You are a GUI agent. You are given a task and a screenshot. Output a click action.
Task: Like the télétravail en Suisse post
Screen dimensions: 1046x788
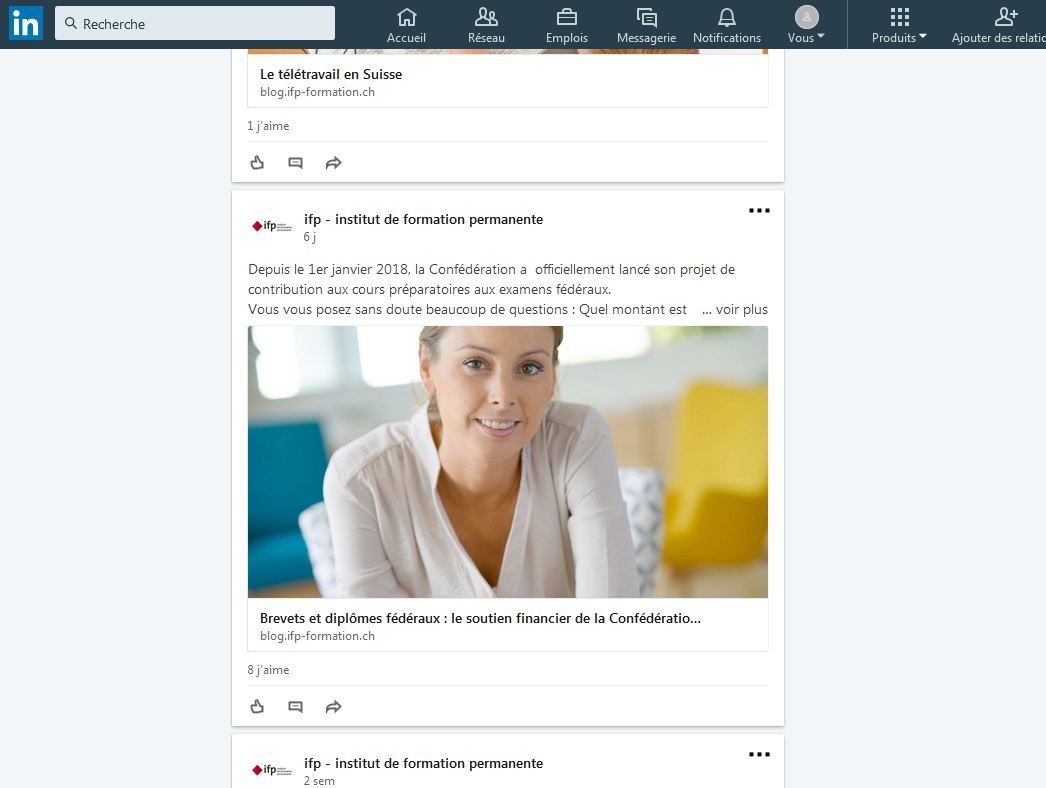[x=257, y=163]
